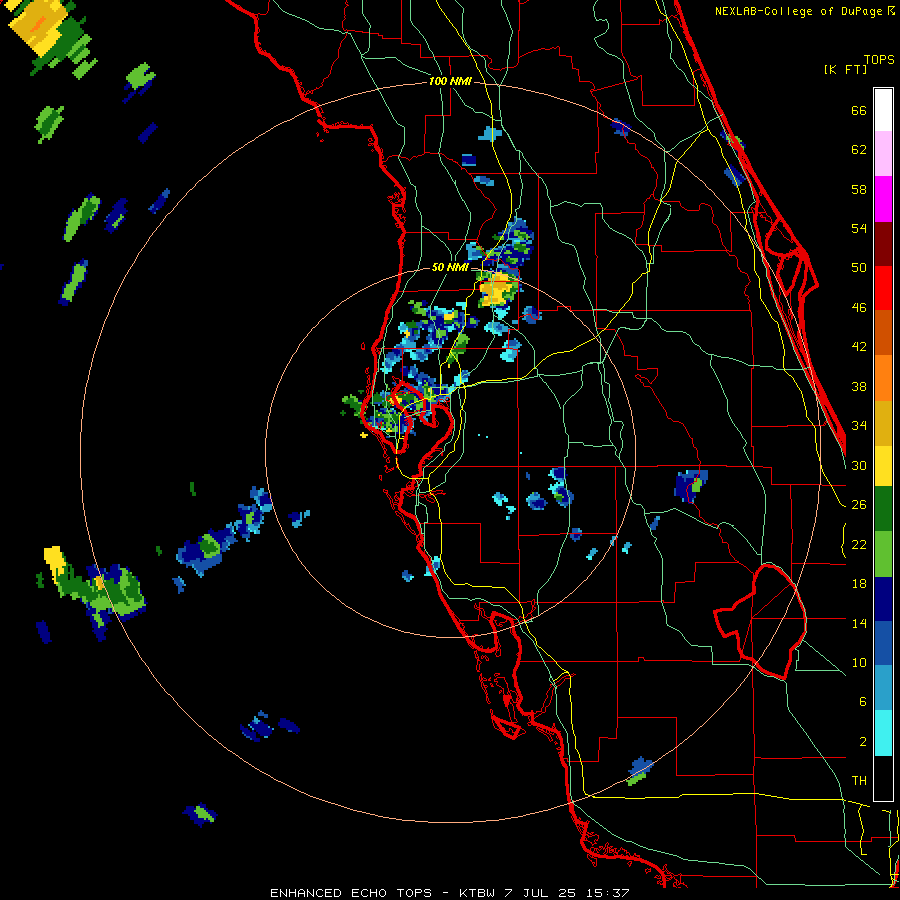Select the gold legend swatch near 34

(x=883, y=423)
